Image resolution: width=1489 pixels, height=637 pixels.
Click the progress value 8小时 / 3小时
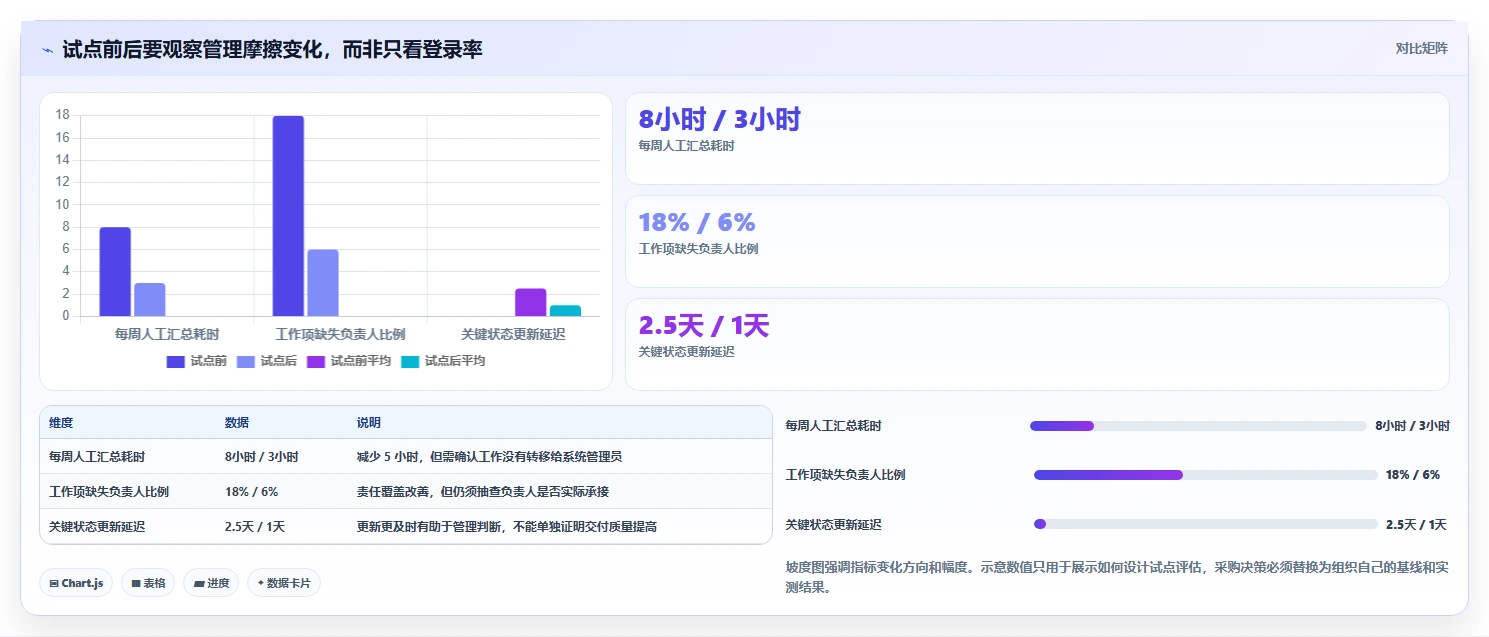coord(1412,426)
